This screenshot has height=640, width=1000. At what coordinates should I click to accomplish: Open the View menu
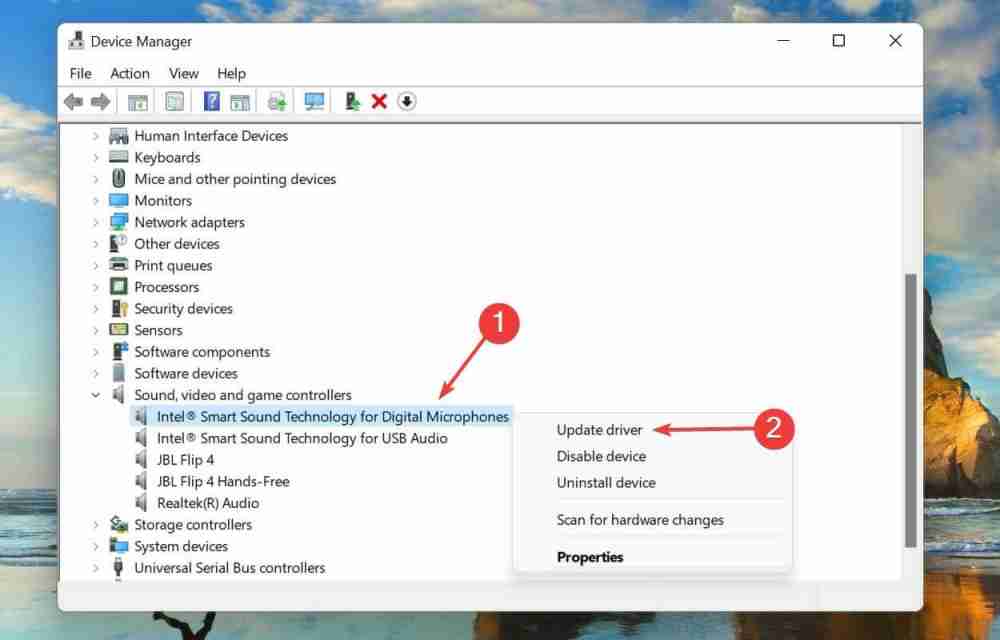point(184,73)
